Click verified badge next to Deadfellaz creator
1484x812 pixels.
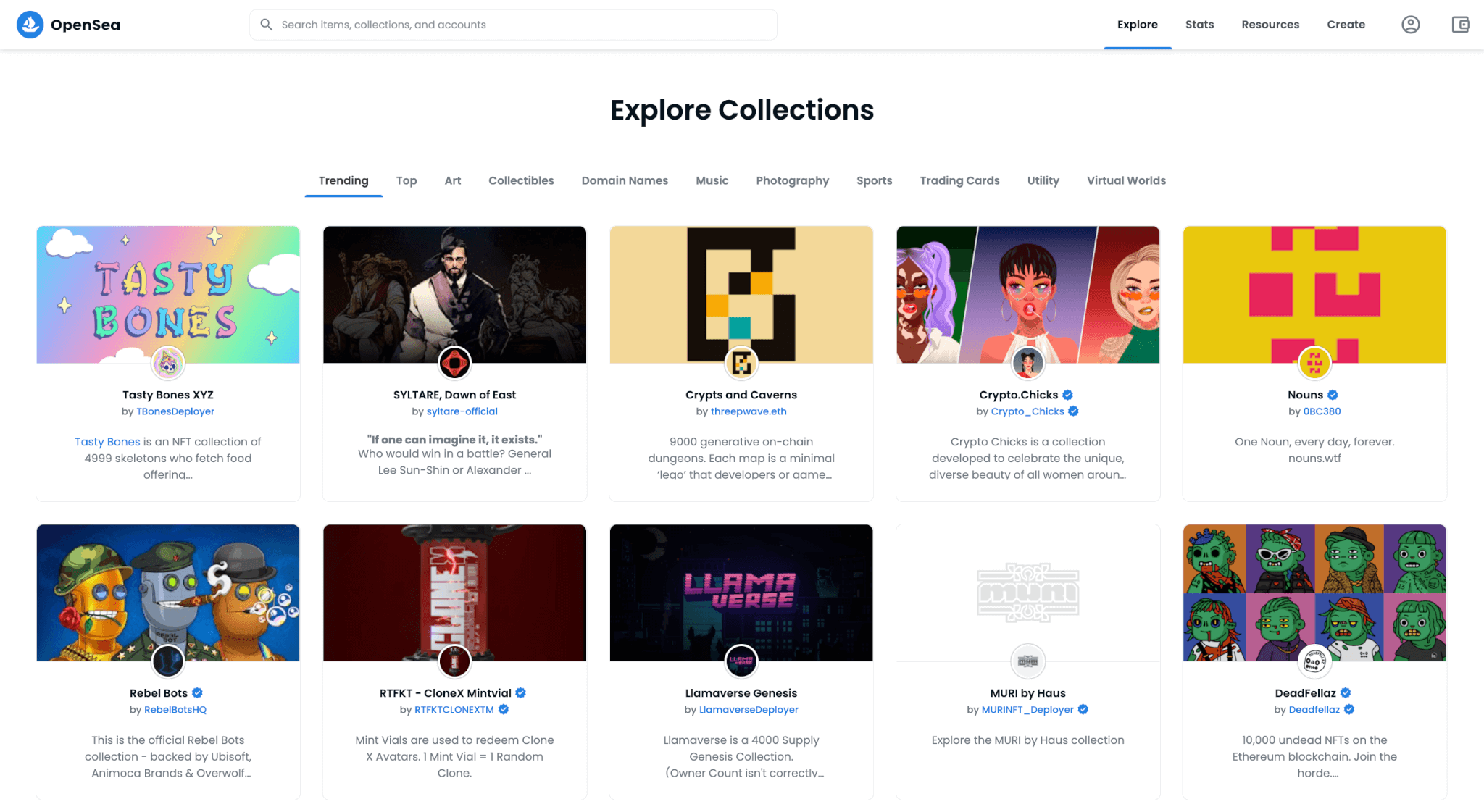pyautogui.click(x=1349, y=710)
